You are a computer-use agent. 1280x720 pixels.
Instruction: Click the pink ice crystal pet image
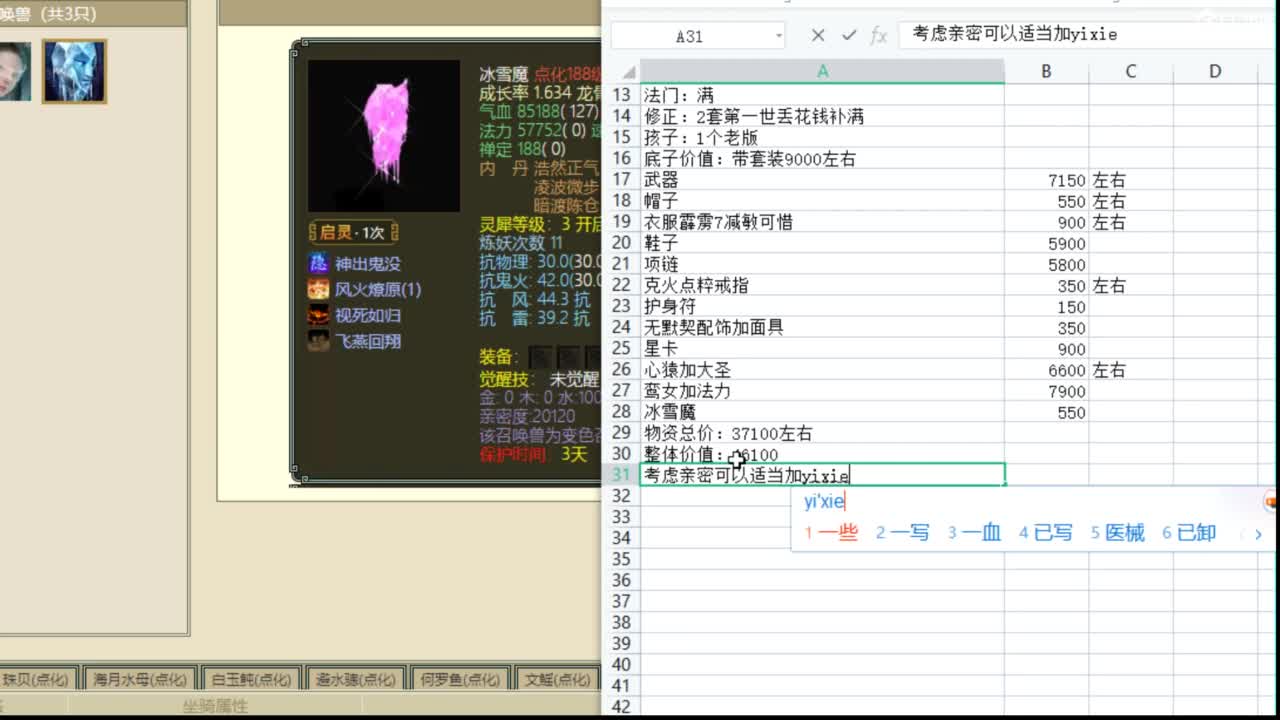(x=384, y=136)
